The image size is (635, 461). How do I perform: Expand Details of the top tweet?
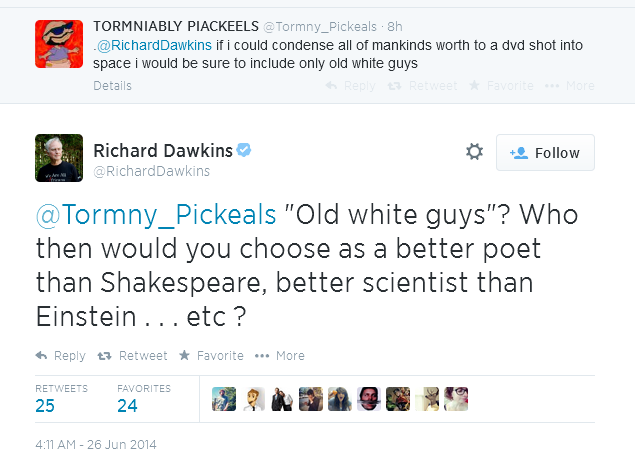click(x=112, y=86)
